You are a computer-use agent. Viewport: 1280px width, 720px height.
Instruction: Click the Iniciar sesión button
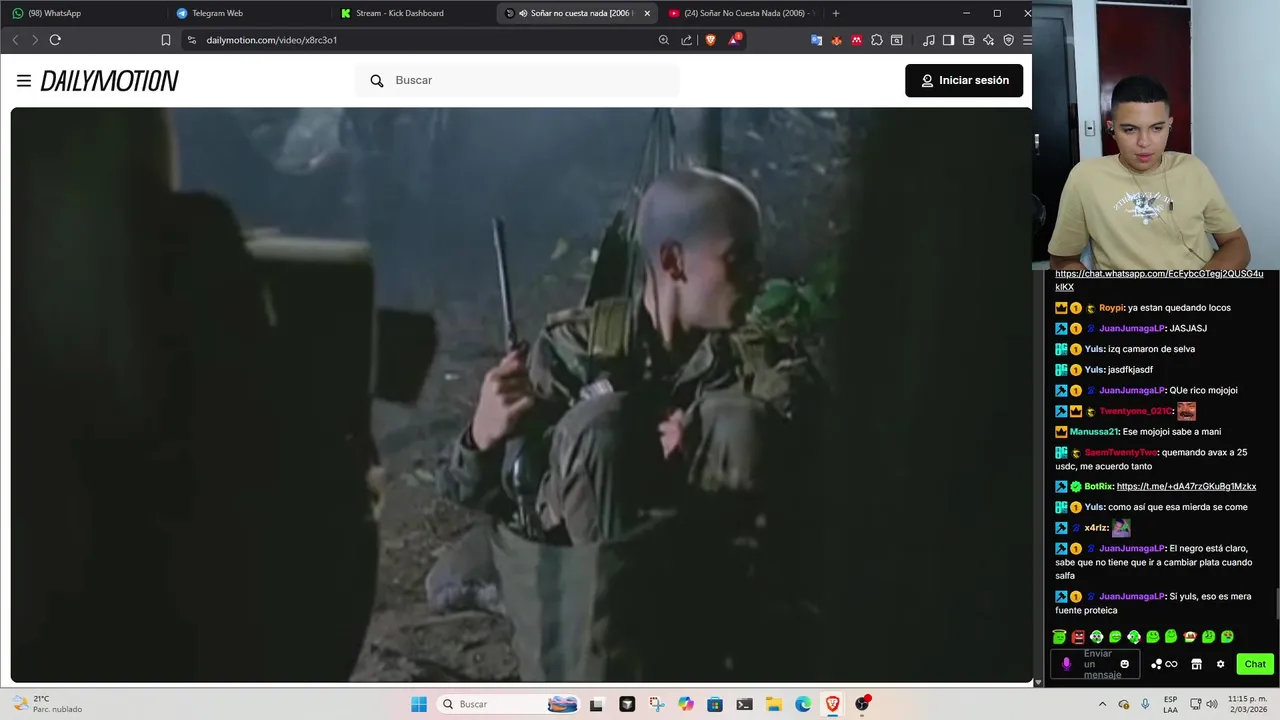click(964, 80)
